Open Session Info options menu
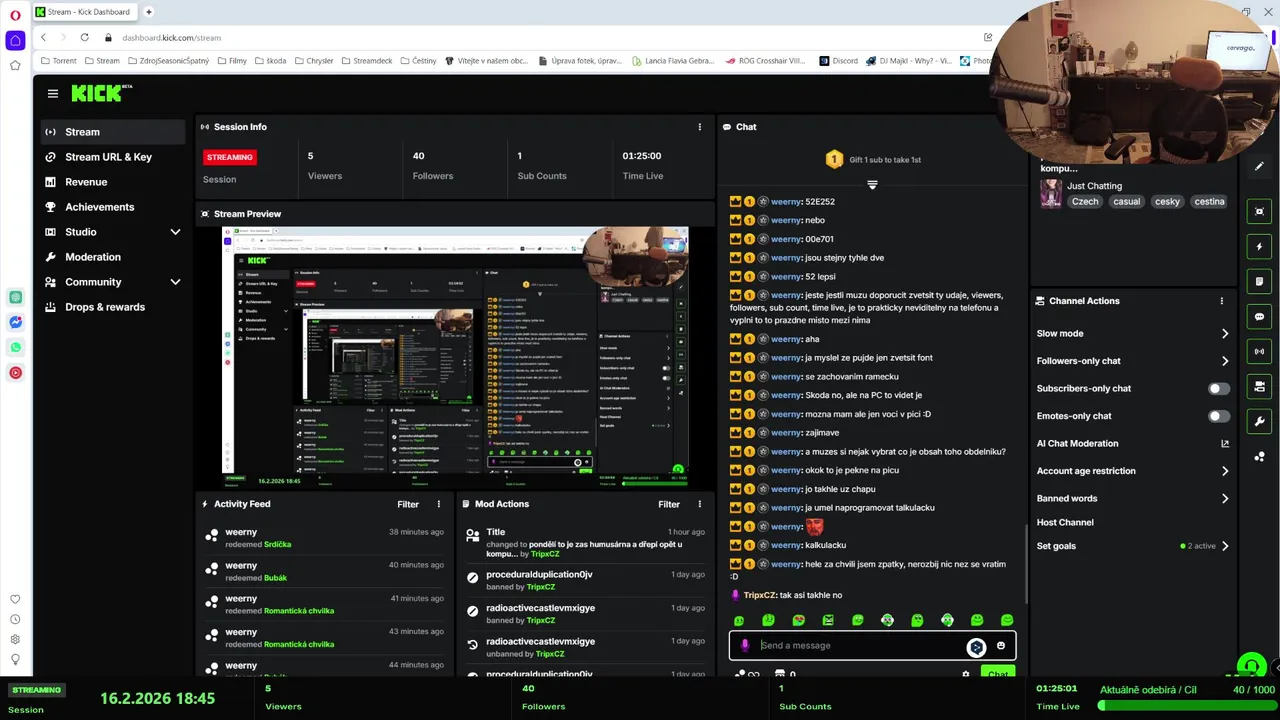This screenshot has height=720, width=1280. click(x=699, y=127)
